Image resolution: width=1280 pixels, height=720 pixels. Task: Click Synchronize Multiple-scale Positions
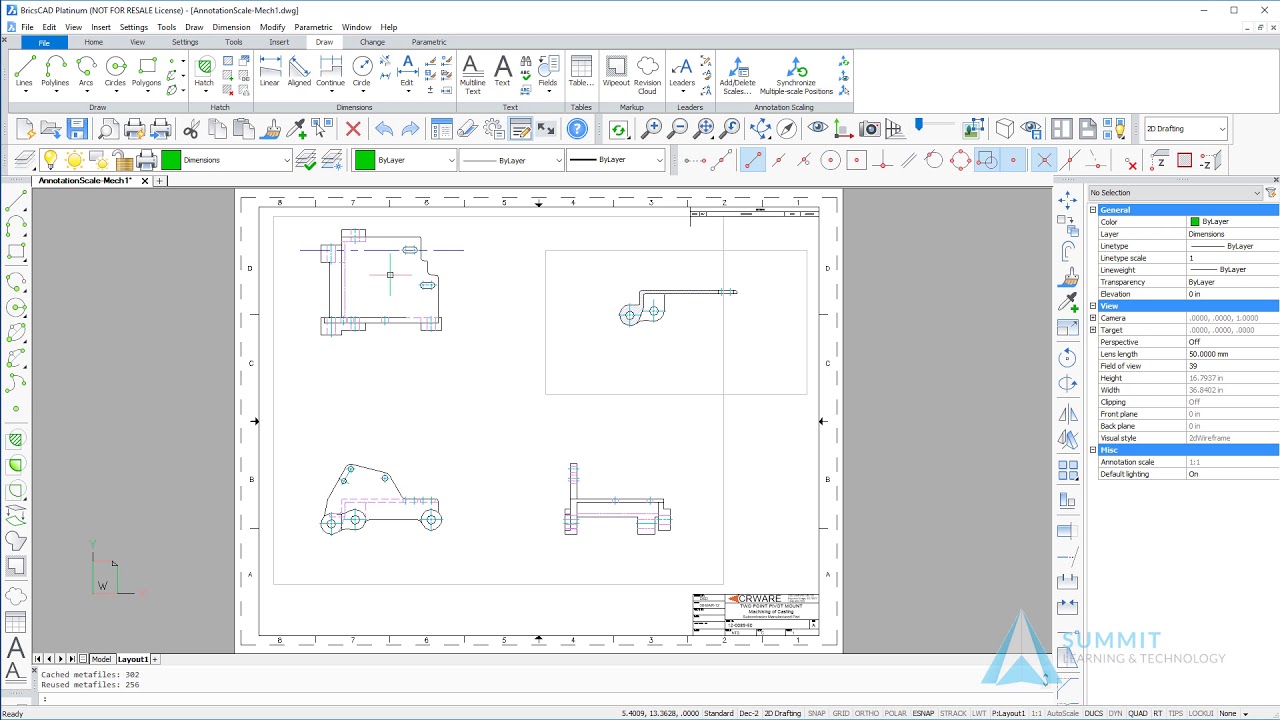(x=796, y=74)
